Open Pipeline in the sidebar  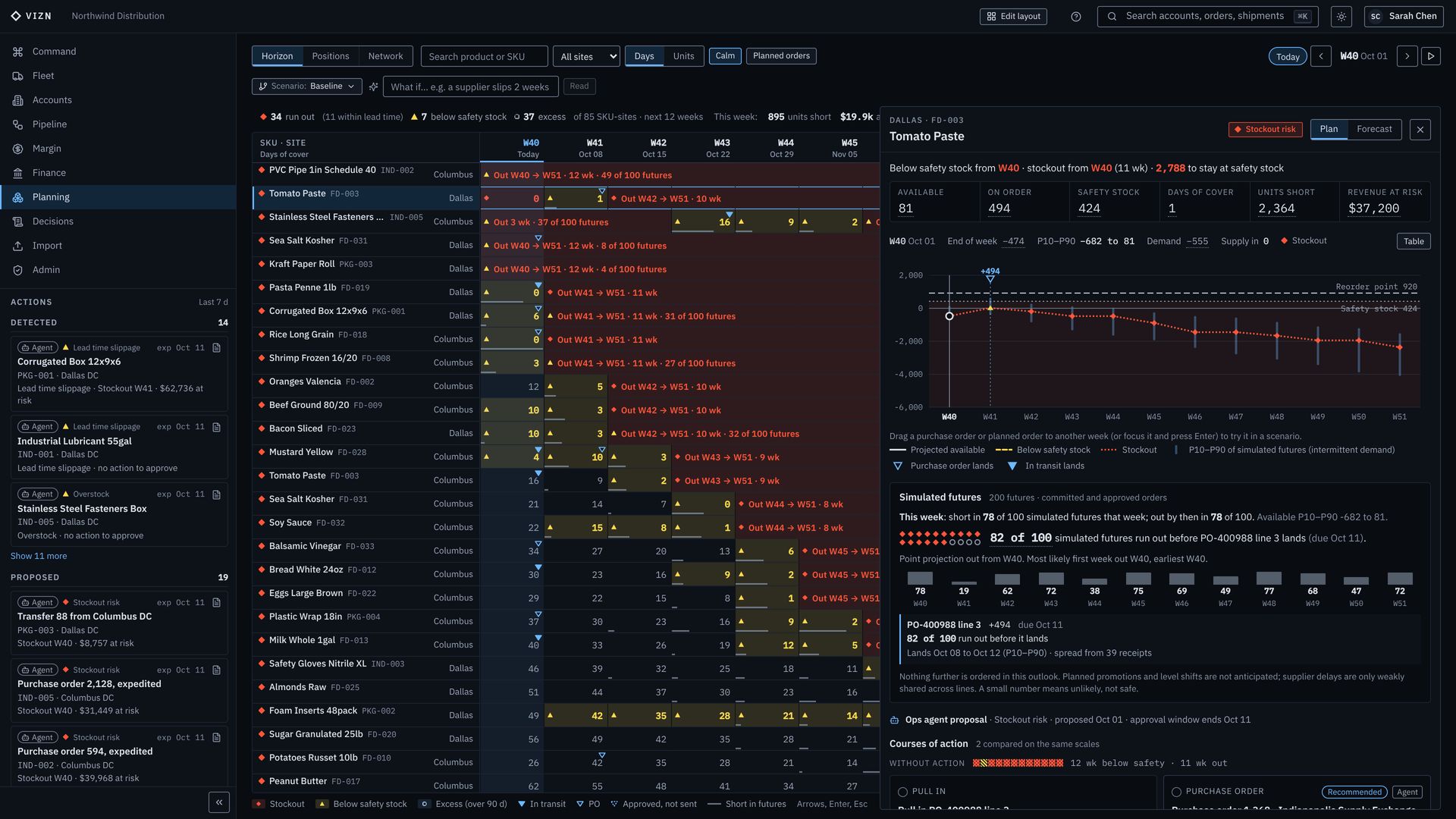coord(118,124)
